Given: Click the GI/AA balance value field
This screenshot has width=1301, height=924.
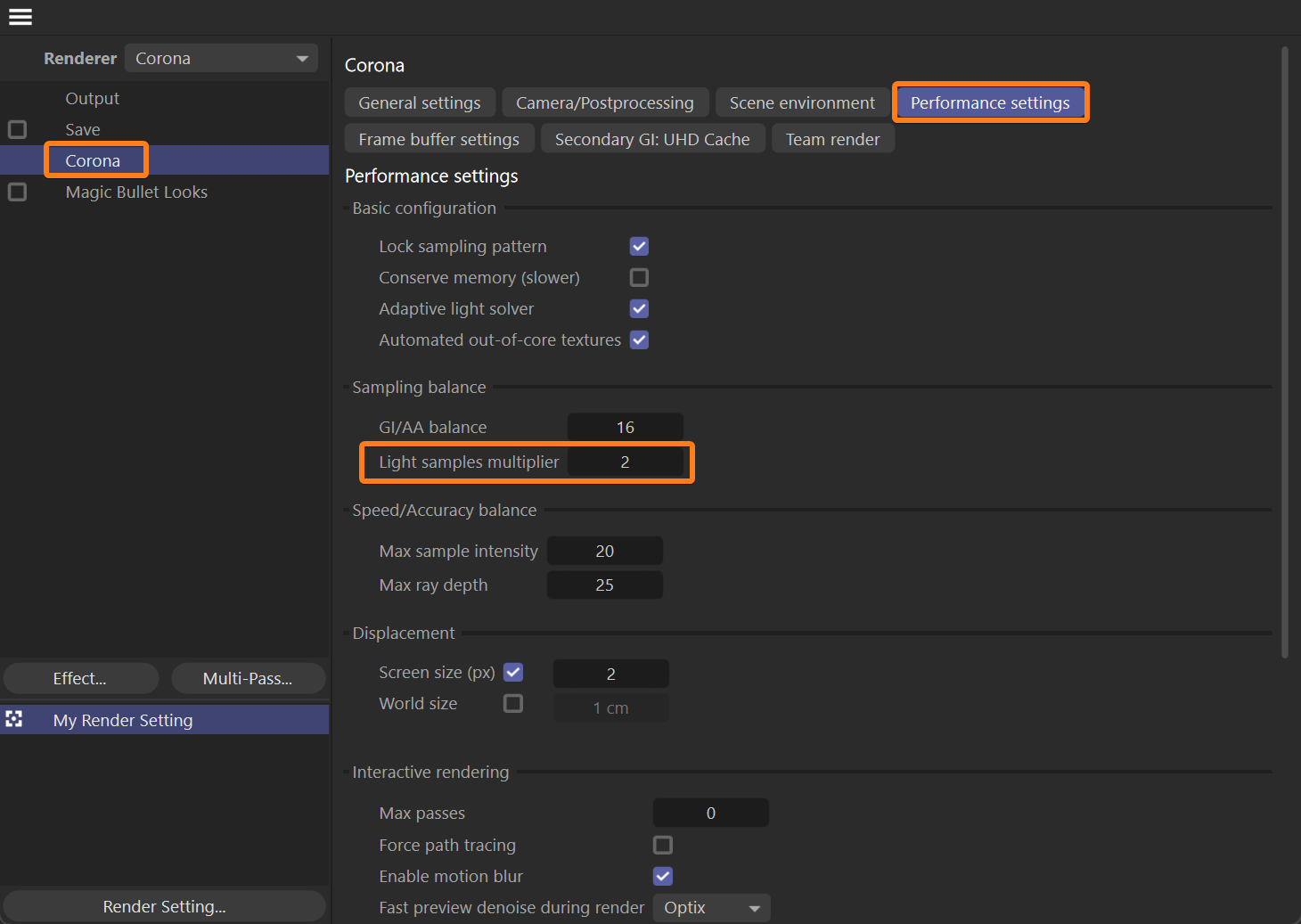Looking at the screenshot, I should point(626,427).
